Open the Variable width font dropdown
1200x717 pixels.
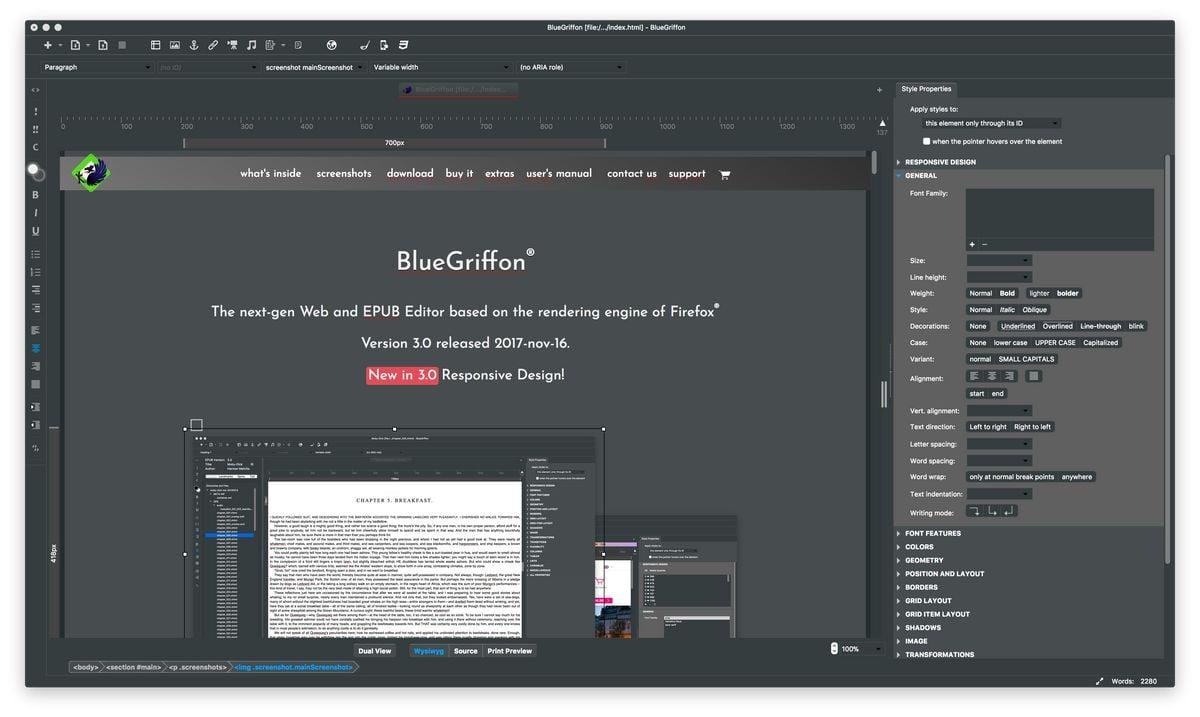[x=439, y=67]
